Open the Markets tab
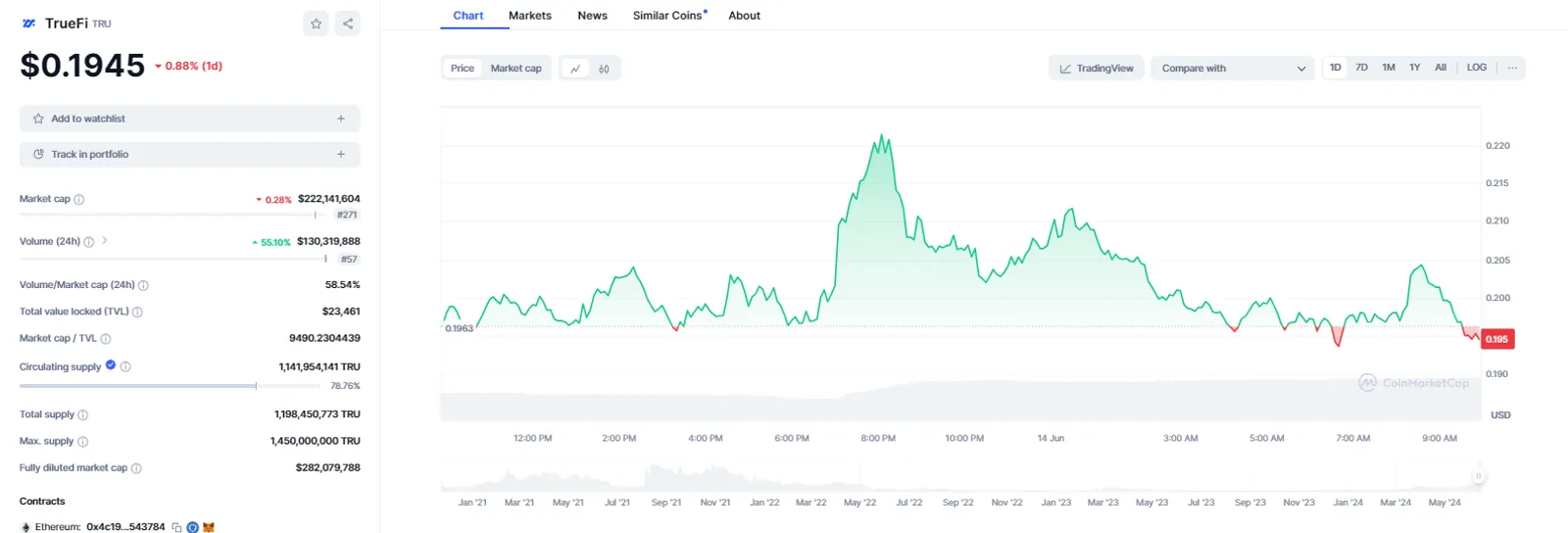 pyautogui.click(x=530, y=16)
